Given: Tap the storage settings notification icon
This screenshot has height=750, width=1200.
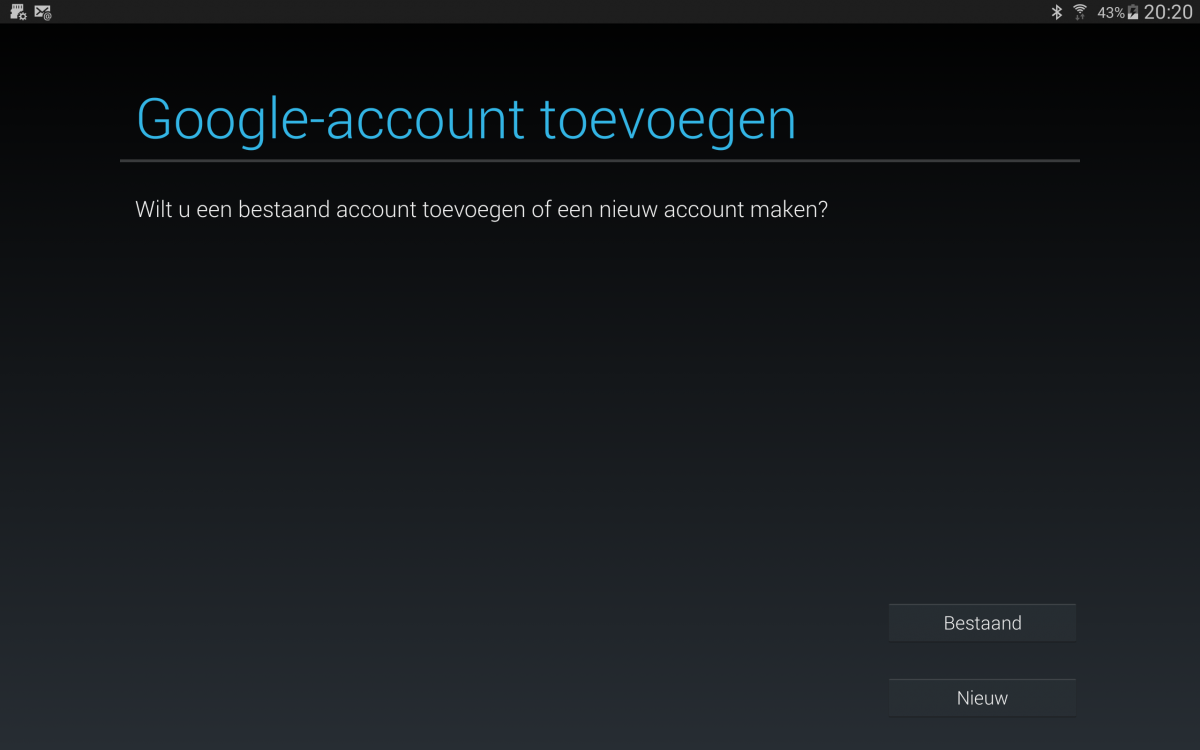Looking at the screenshot, I should tap(18, 12).
